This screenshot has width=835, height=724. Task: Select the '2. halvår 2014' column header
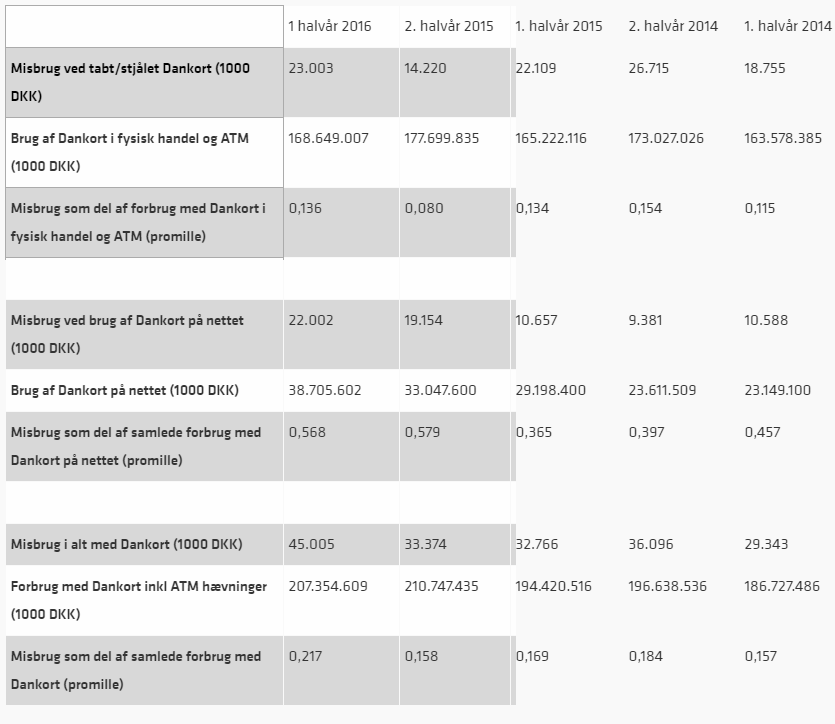[x=673, y=26]
